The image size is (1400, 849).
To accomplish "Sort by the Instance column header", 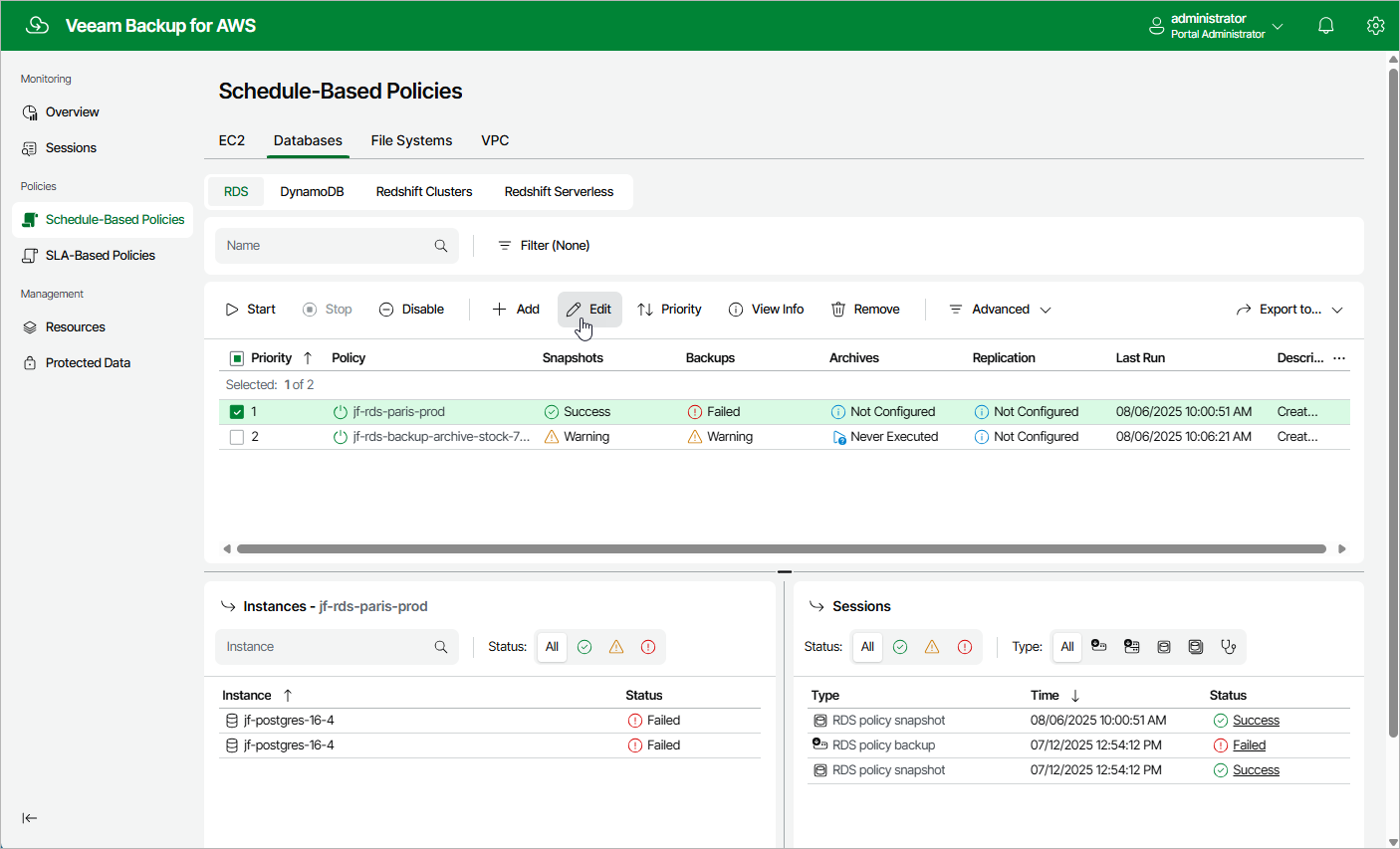I will (247, 696).
